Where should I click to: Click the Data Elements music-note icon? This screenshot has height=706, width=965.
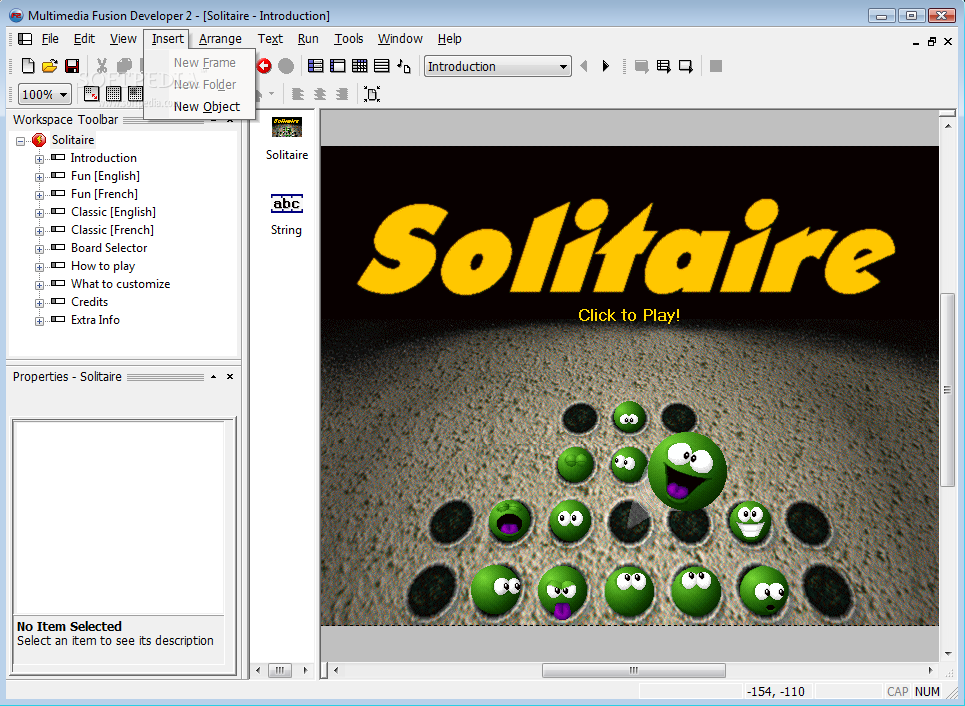(x=404, y=66)
